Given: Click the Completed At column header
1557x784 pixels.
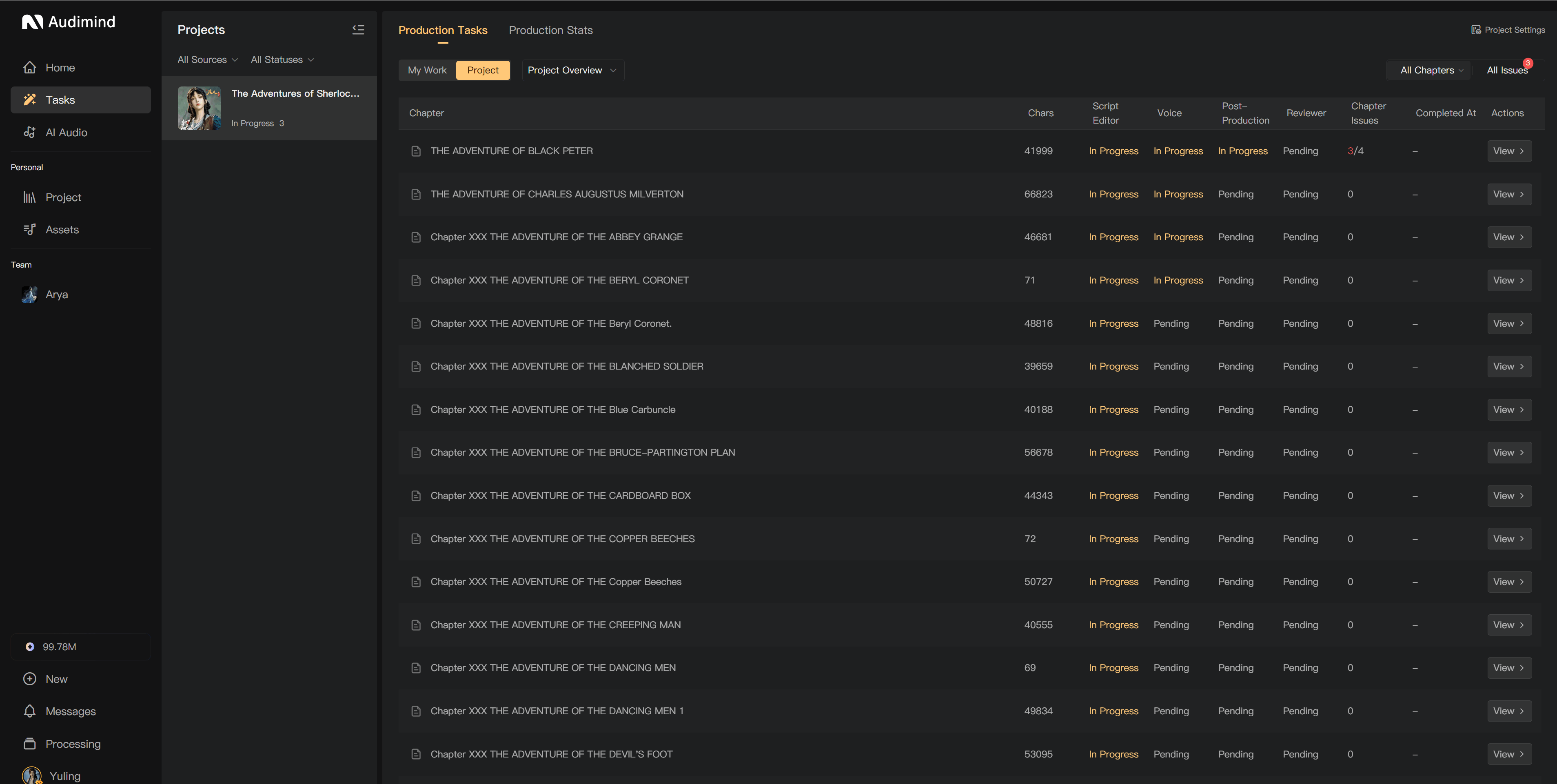Looking at the screenshot, I should (1445, 113).
